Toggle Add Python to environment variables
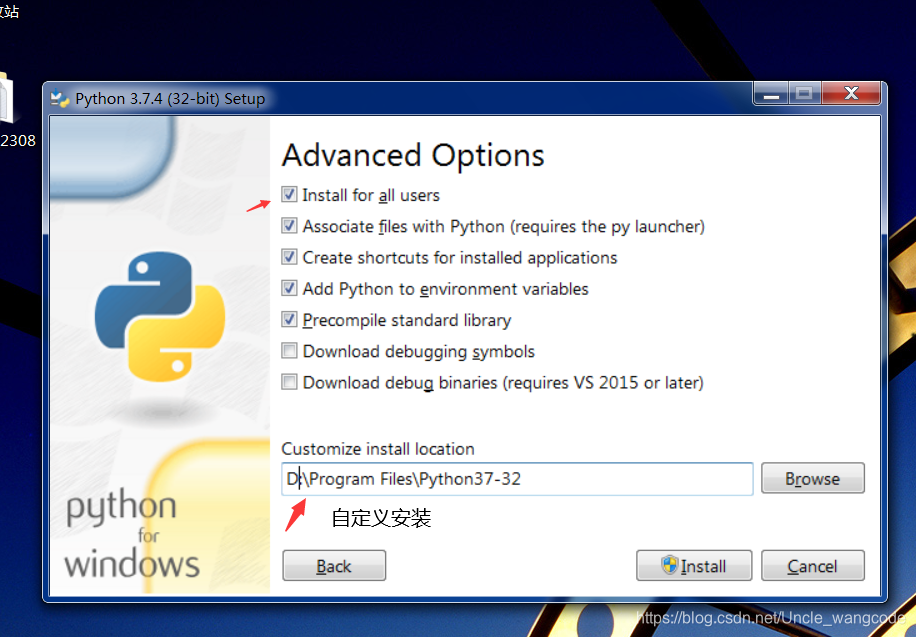The height and width of the screenshot is (637, 916). 289,288
